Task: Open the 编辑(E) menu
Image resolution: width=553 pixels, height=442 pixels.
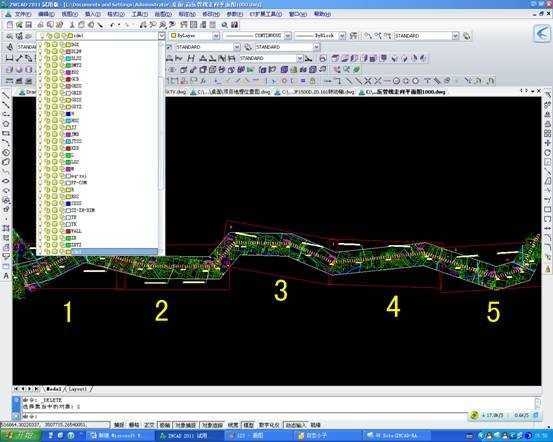Action: tap(46, 14)
